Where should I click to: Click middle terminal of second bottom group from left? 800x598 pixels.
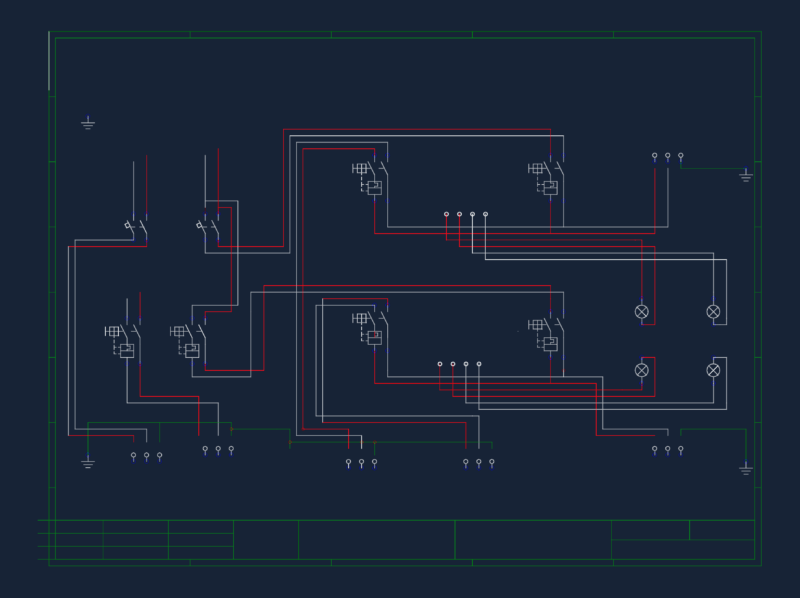point(218,451)
